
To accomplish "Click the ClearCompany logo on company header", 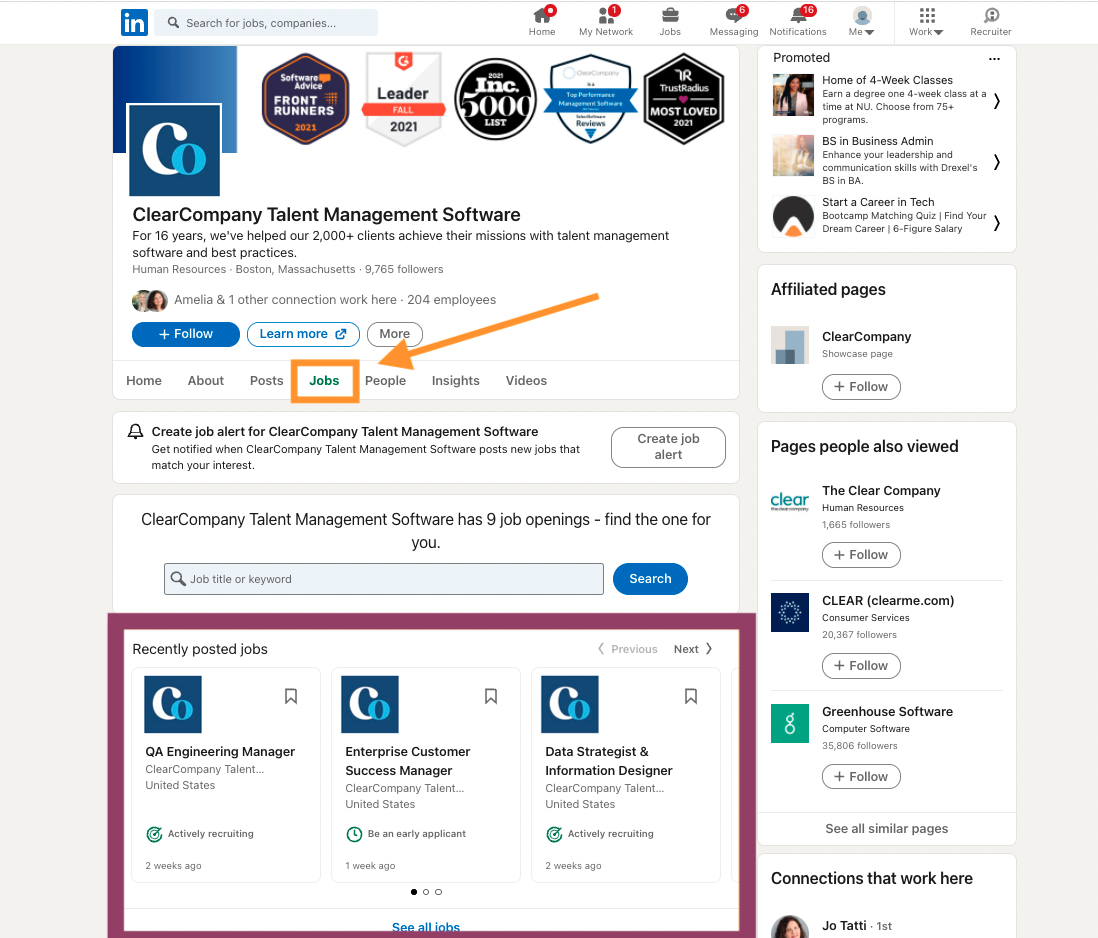I will pyautogui.click(x=174, y=150).
